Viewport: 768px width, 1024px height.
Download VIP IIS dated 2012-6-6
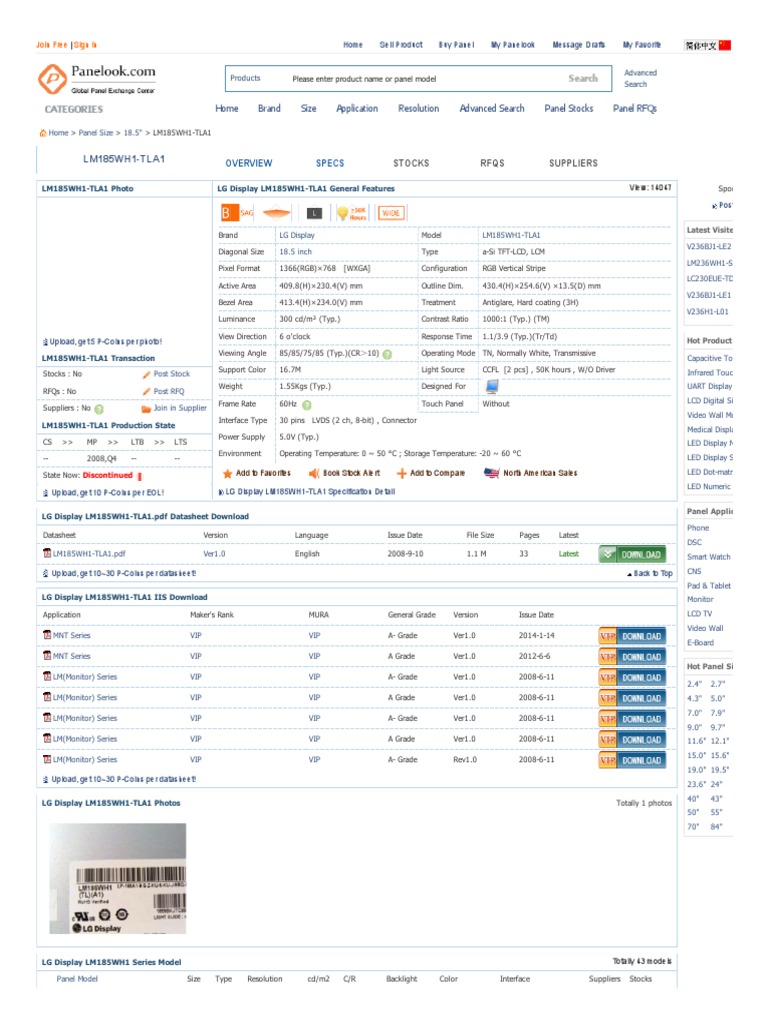pos(632,657)
